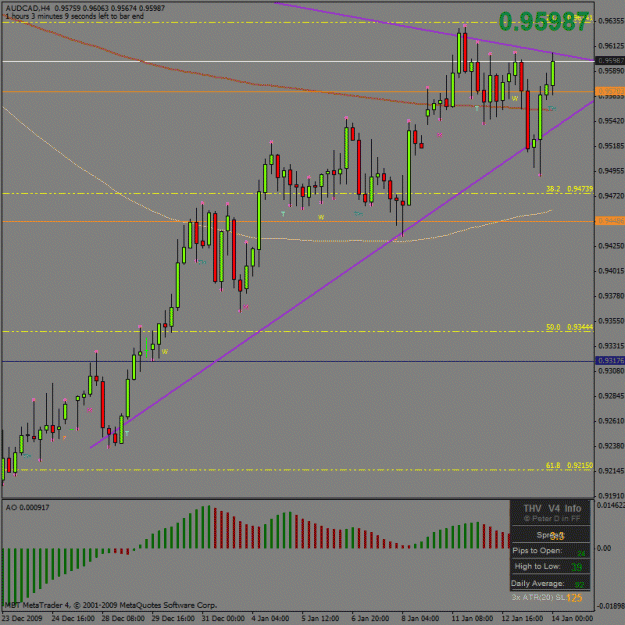Click the Spread row in info panel

click(550, 535)
